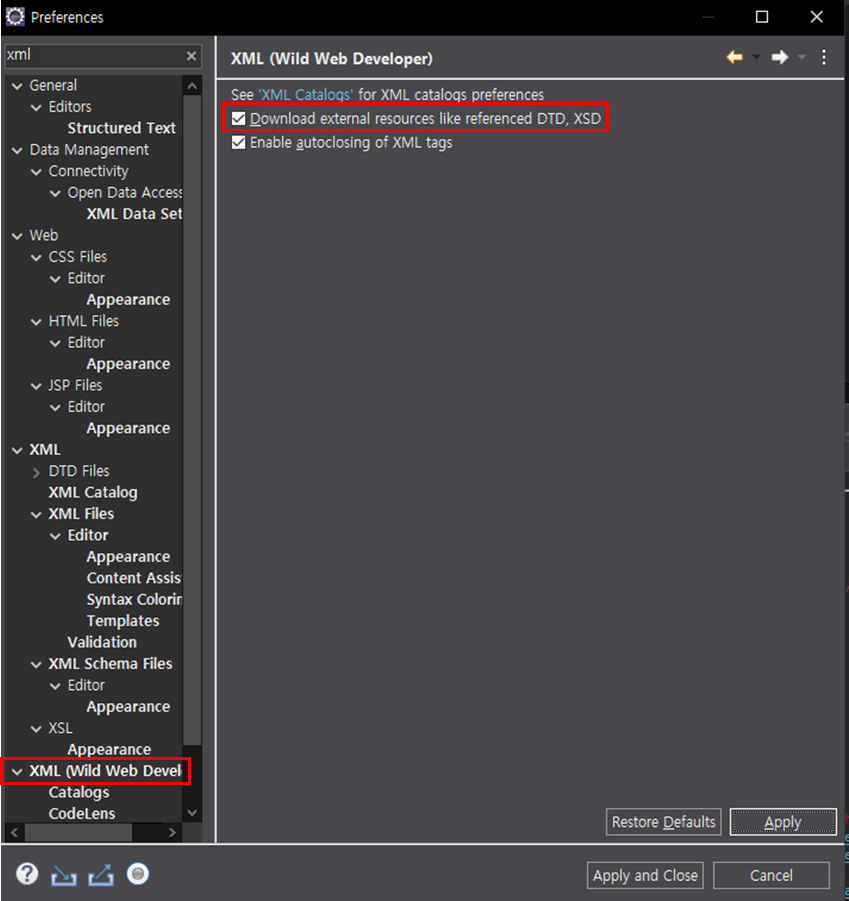Click the Cancel button
This screenshot has width=849, height=901.
coord(771,876)
